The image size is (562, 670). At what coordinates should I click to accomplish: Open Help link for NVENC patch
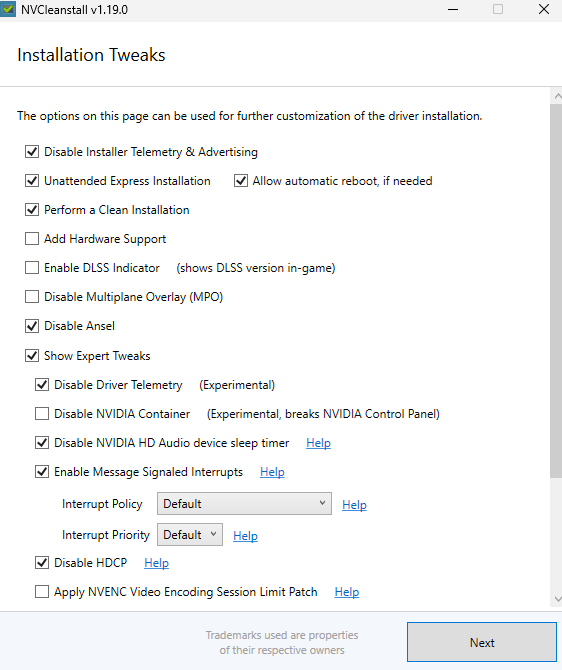tap(347, 592)
